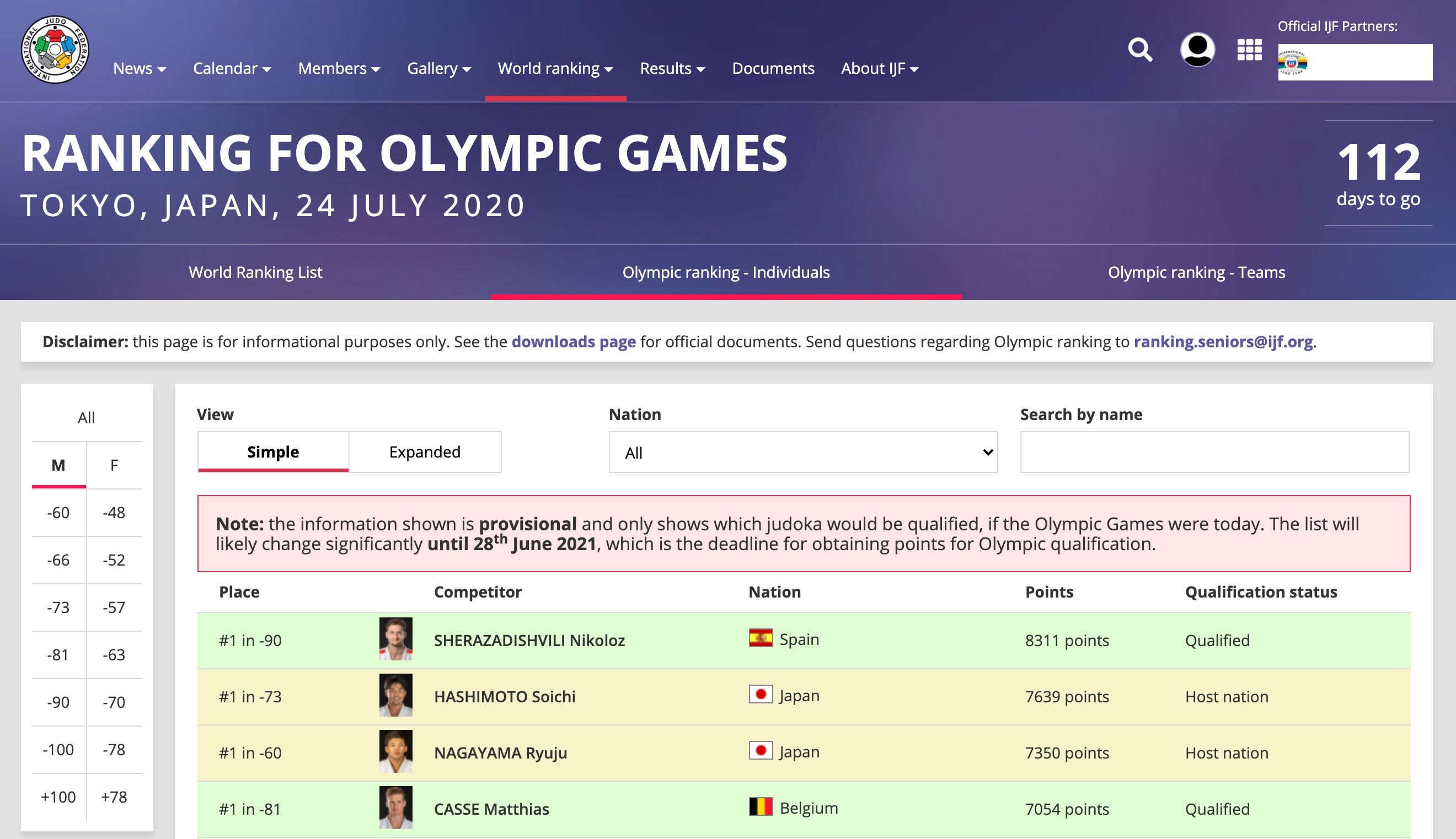1456x839 pixels.
Task: Click the user profile avatar icon
Action: coord(1197,50)
